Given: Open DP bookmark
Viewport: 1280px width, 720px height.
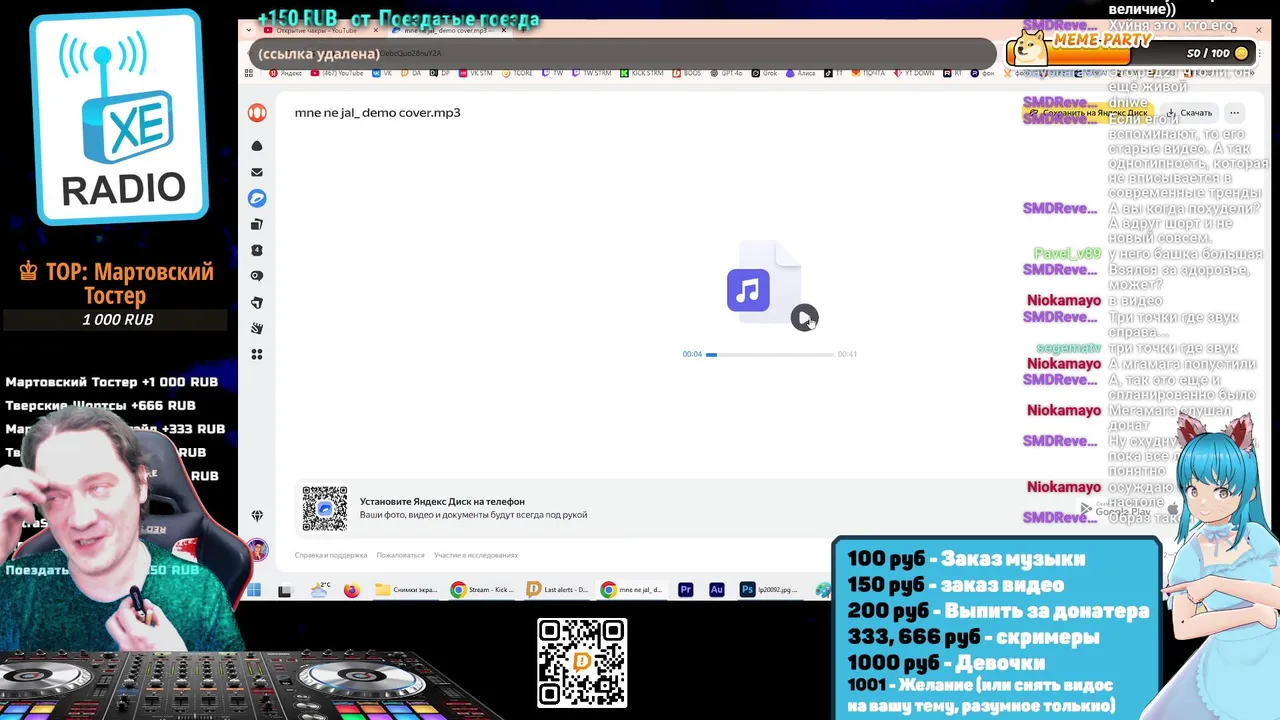Looking at the screenshot, I should point(440,73).
